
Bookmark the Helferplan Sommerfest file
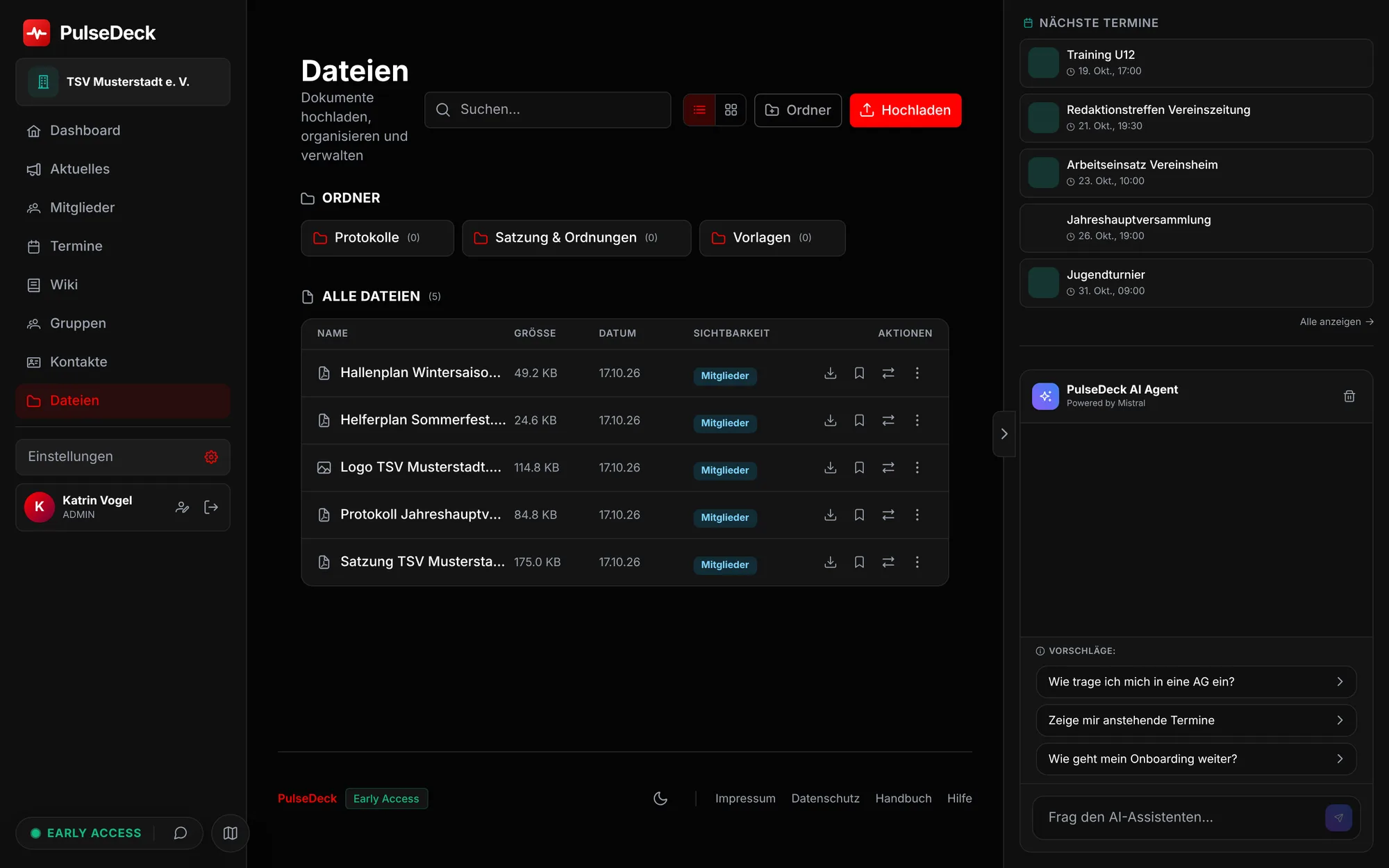859,420
